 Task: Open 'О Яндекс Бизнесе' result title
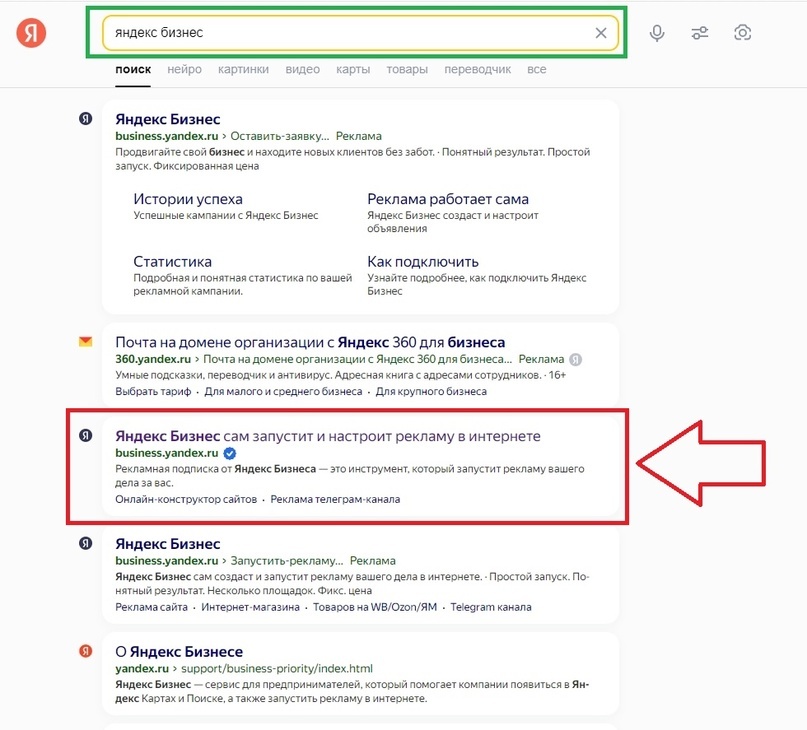pyautogui.click(x=179, y=652)
